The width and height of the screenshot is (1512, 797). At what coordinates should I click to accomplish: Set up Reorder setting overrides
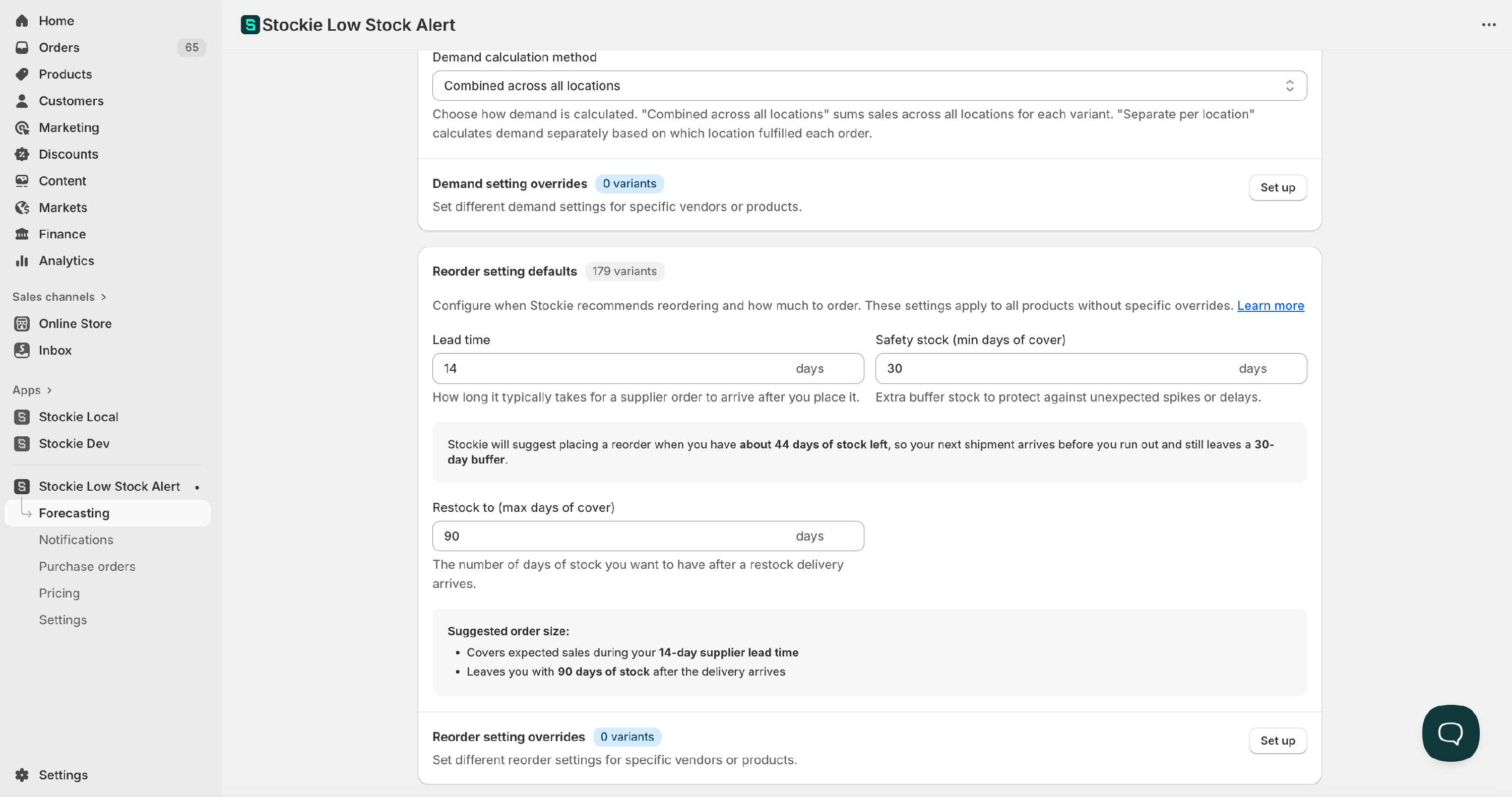[x=1277, y=741]
